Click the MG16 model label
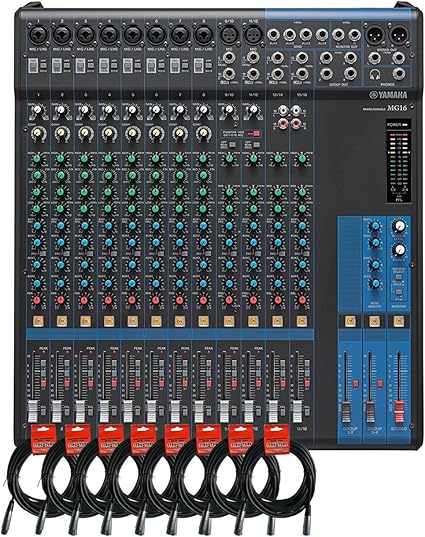 (x=397, y=108)
